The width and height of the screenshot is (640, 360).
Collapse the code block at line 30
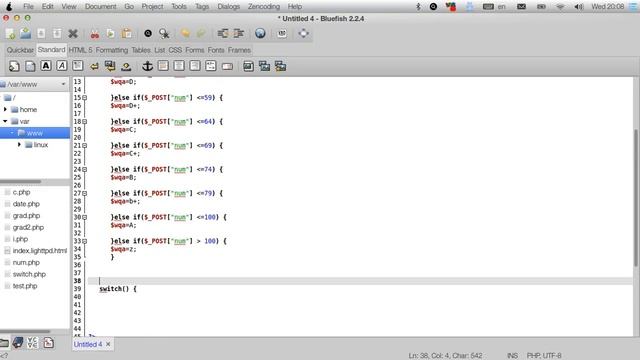84,217
